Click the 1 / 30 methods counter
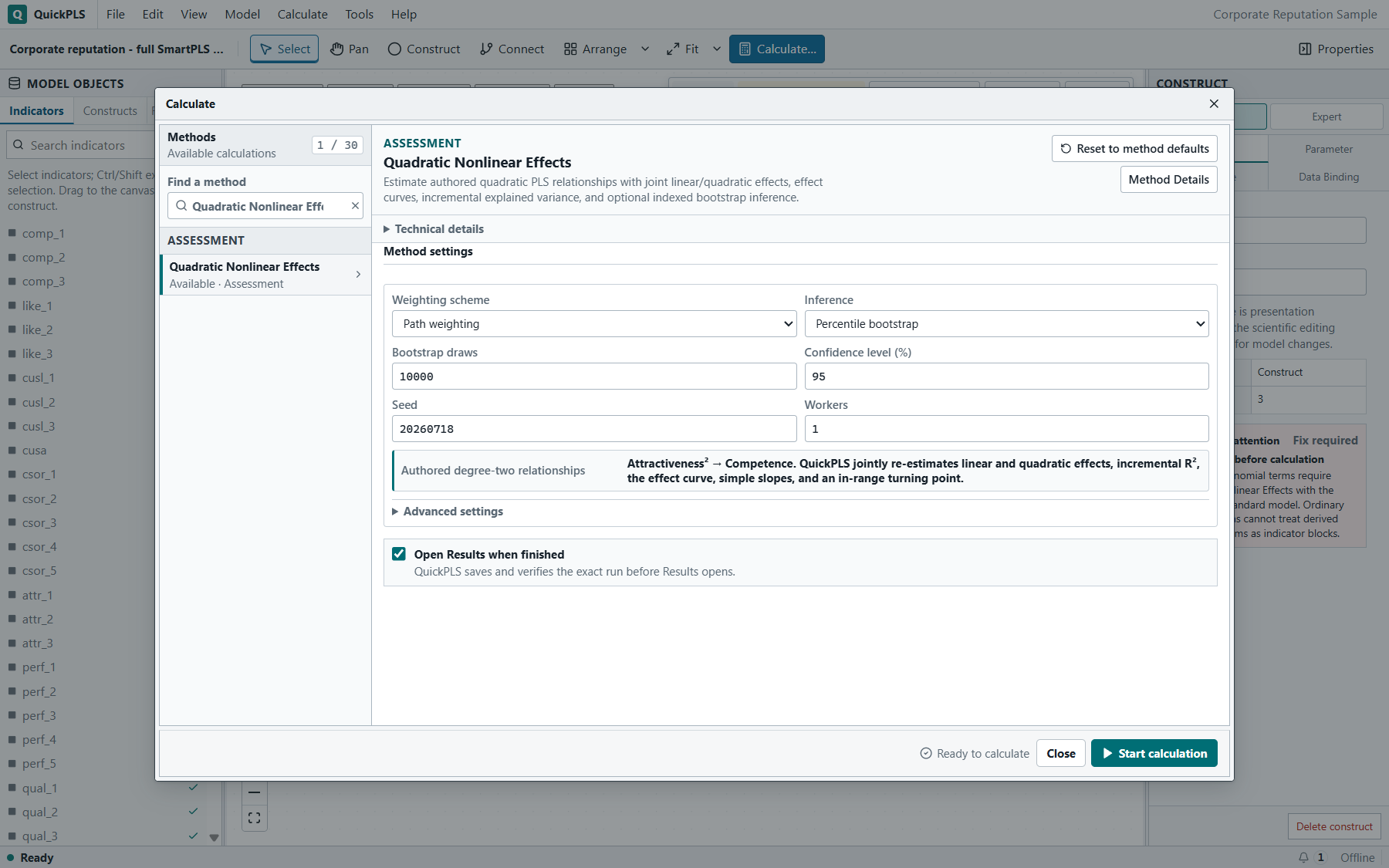The image size is (1389, 868). click(x=338, y=145)
